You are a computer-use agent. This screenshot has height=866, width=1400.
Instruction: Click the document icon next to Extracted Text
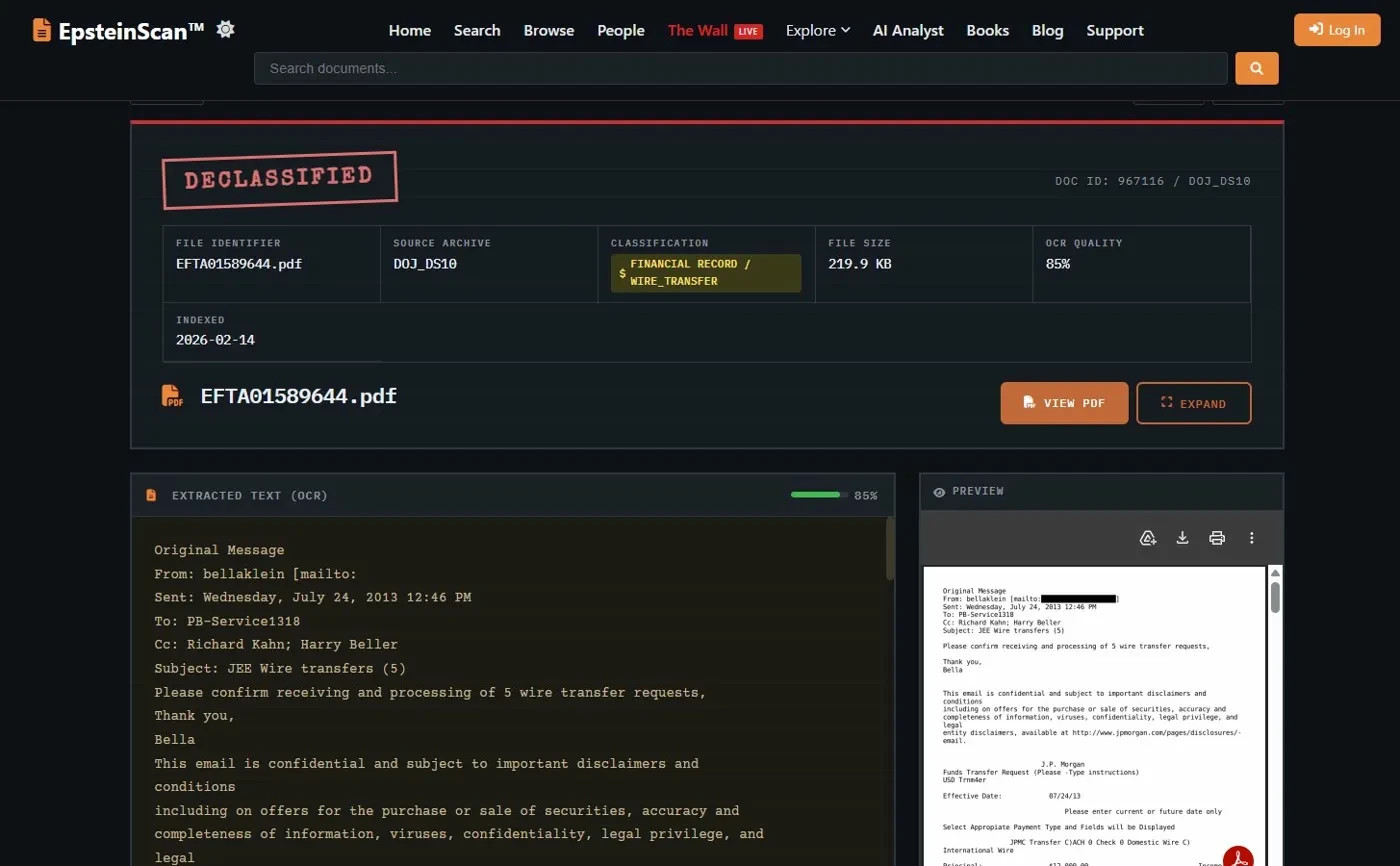tap(152, 495)
